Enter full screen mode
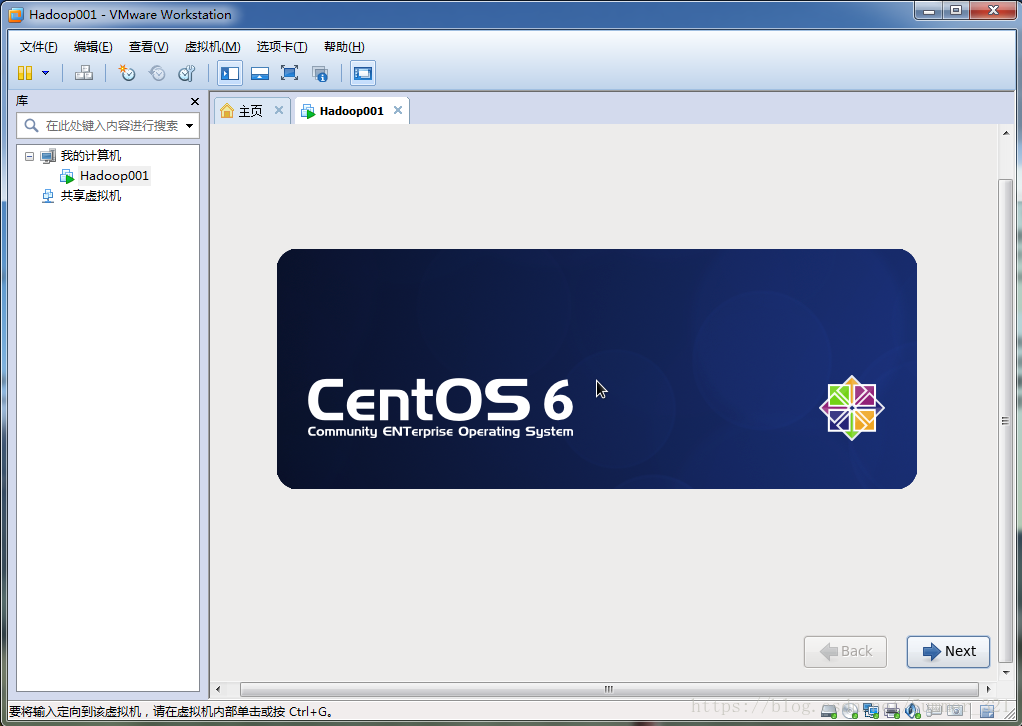This screenshot has height=726, width=1022. coord(289,73)
